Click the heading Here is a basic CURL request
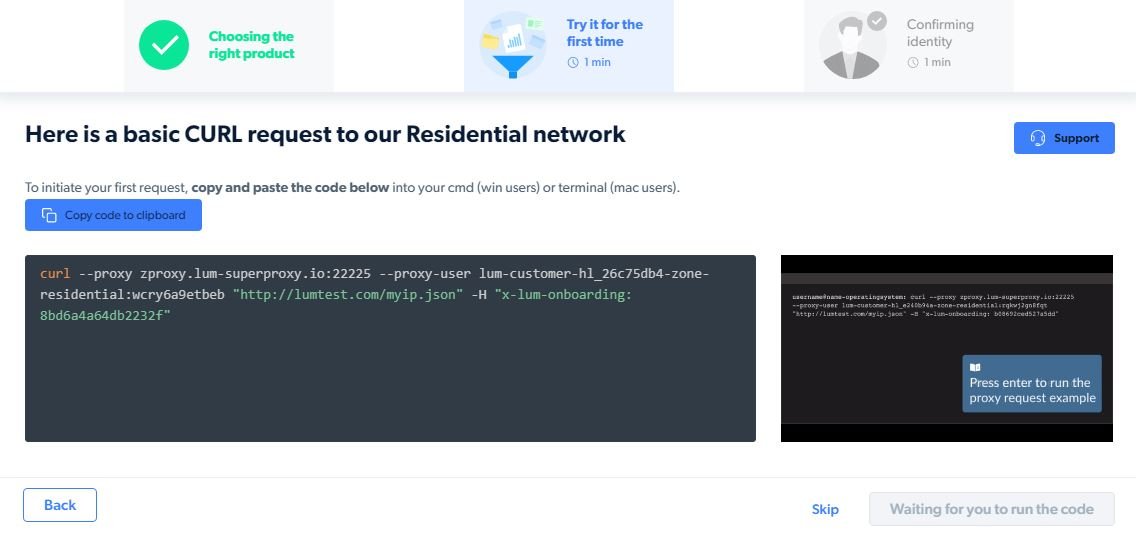Viewport: 1136px width, 538px height. [x=325, y=134]
